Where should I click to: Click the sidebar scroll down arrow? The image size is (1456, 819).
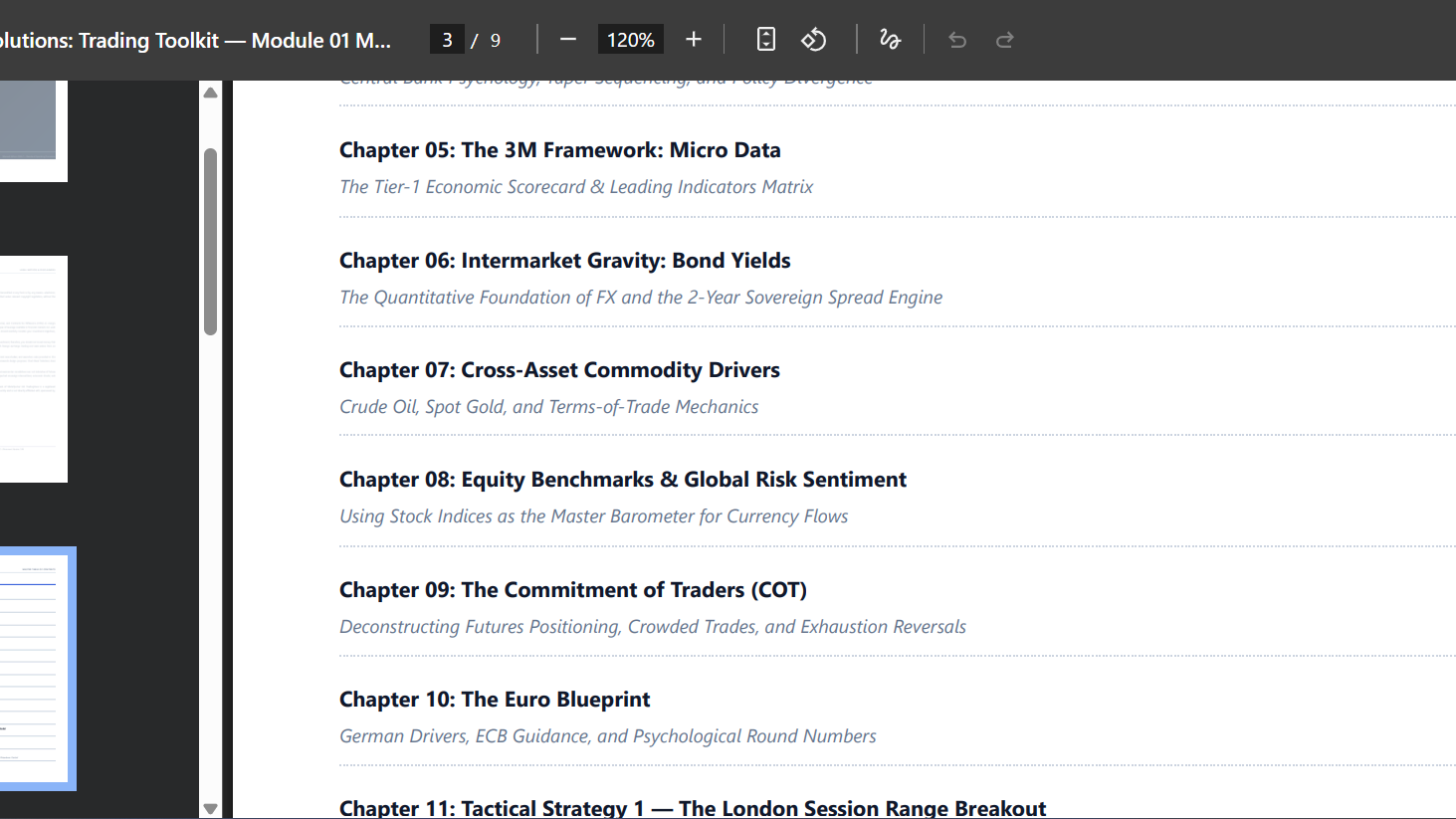[x=210, y=808]
